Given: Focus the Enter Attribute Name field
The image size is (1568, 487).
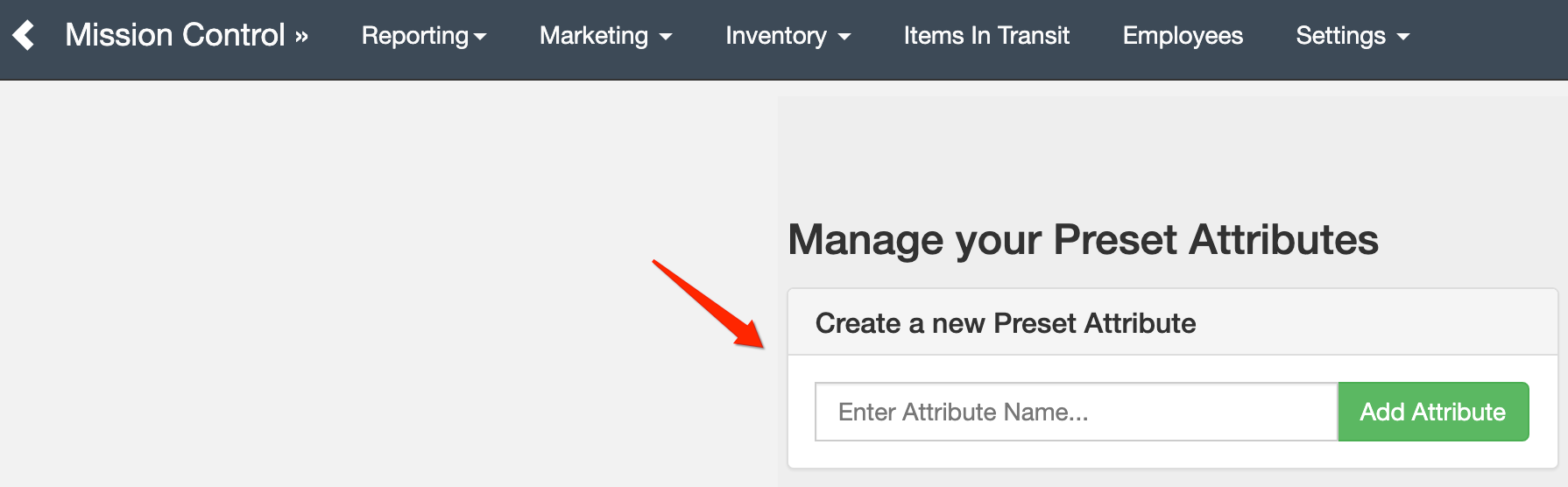Looking at the screenshot, I should pyautogui.click(x=1077, y=412).
